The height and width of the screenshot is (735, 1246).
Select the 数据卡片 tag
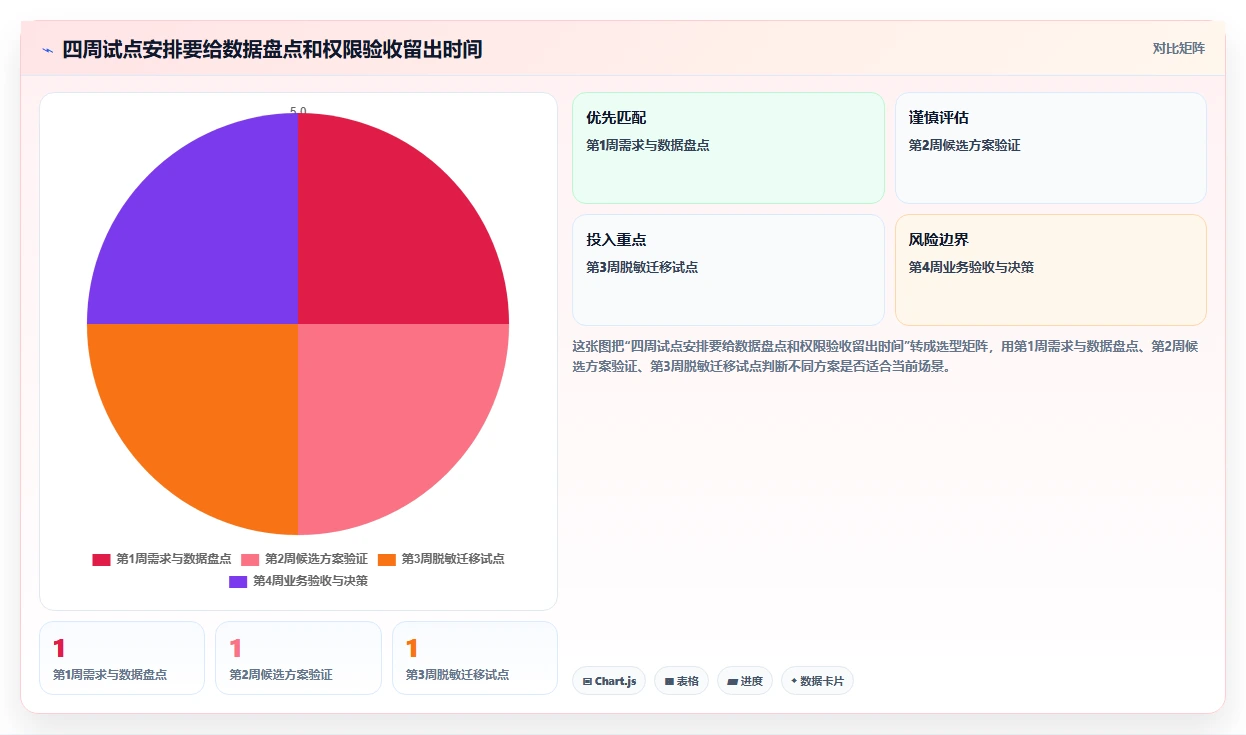point(817,681)
